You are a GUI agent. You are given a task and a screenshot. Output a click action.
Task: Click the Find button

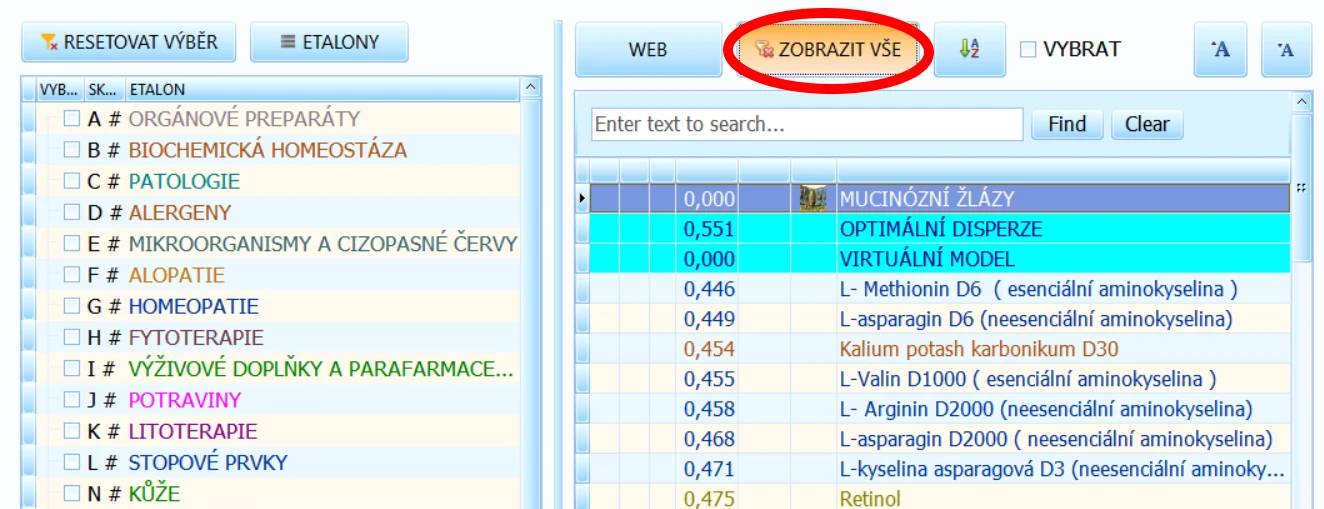1067,124
